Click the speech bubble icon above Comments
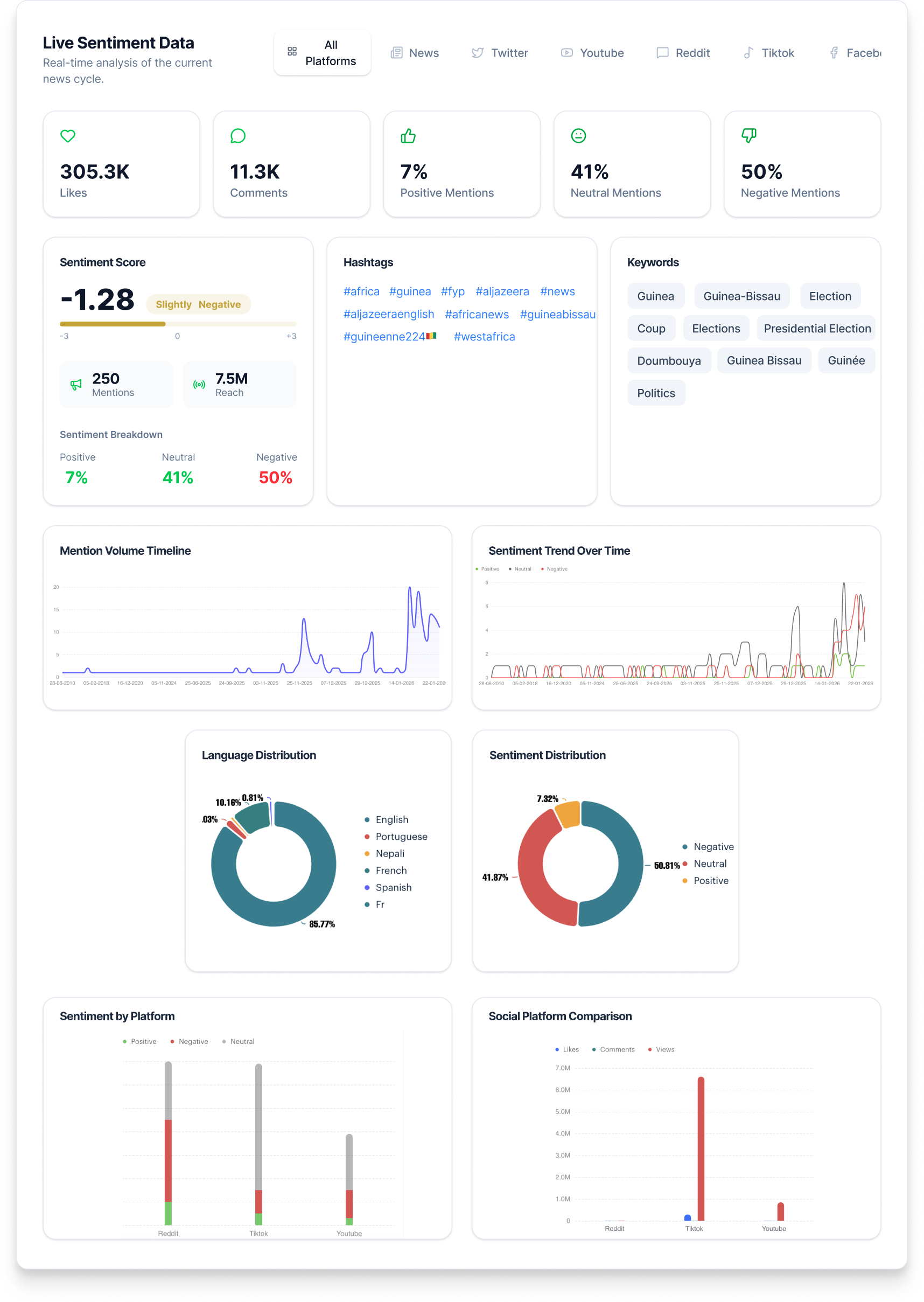This screenshot has width=924, height=1302. (x=238, y=136)
